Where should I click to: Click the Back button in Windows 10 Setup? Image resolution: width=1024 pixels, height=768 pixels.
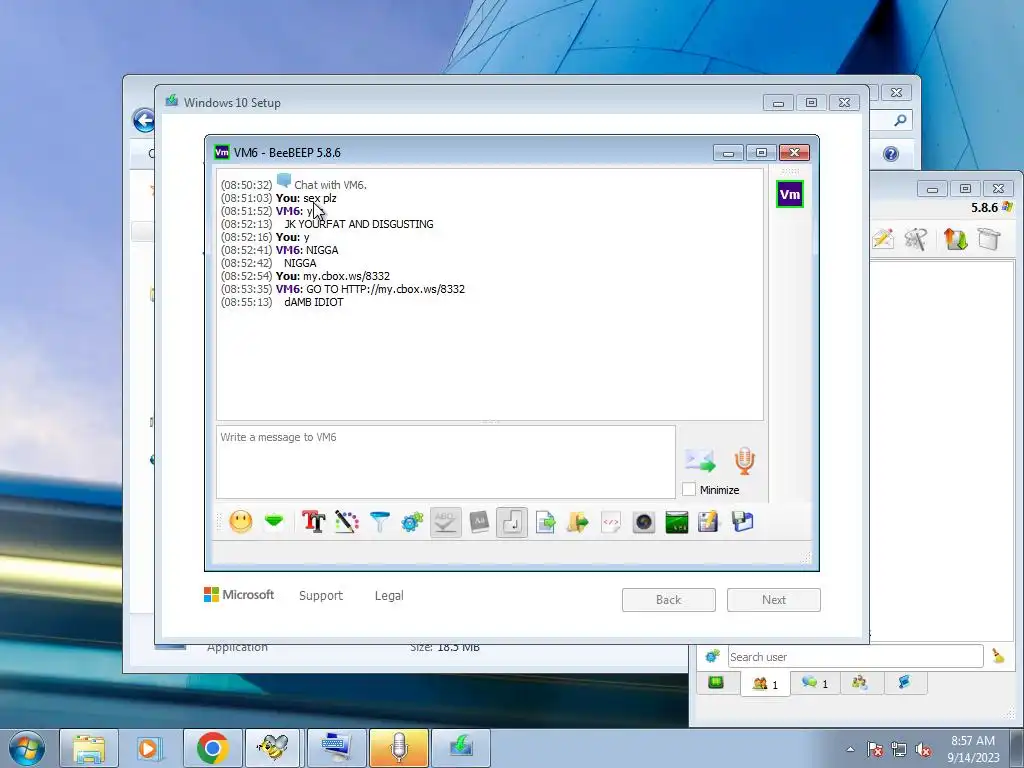[669, 600]
